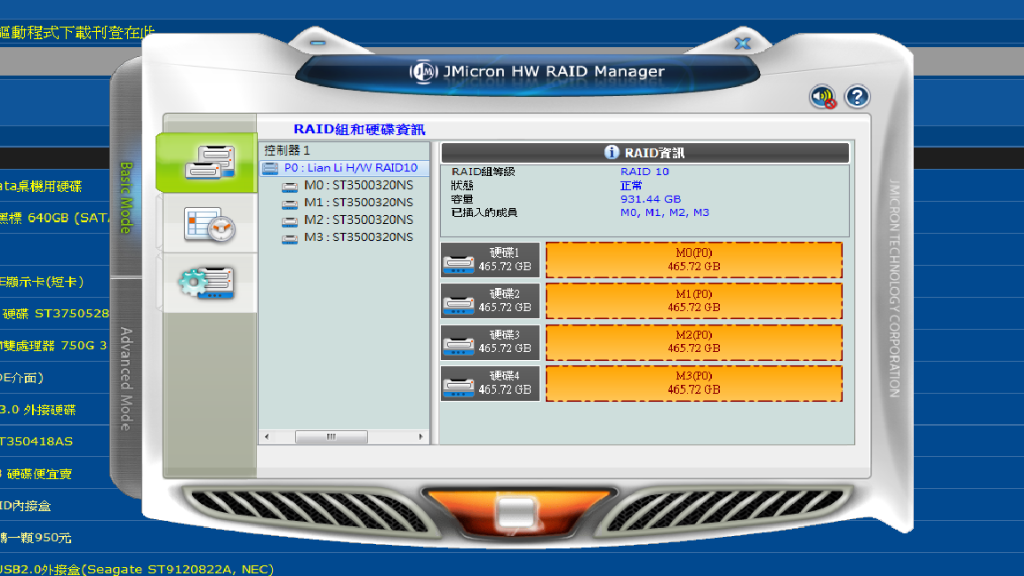
Task: Click the info icon in the RAID資訊 header
Action: tap(611, 152)
